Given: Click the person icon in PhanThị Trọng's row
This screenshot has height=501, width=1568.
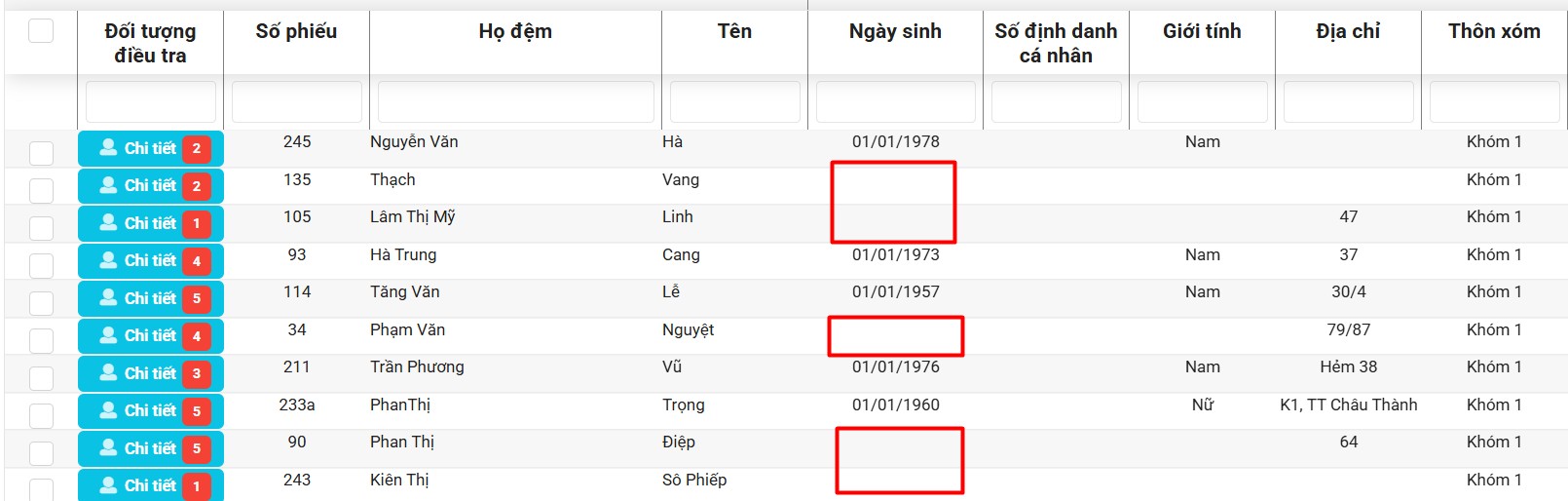Looking at the screenshot, I should [108, 410].
